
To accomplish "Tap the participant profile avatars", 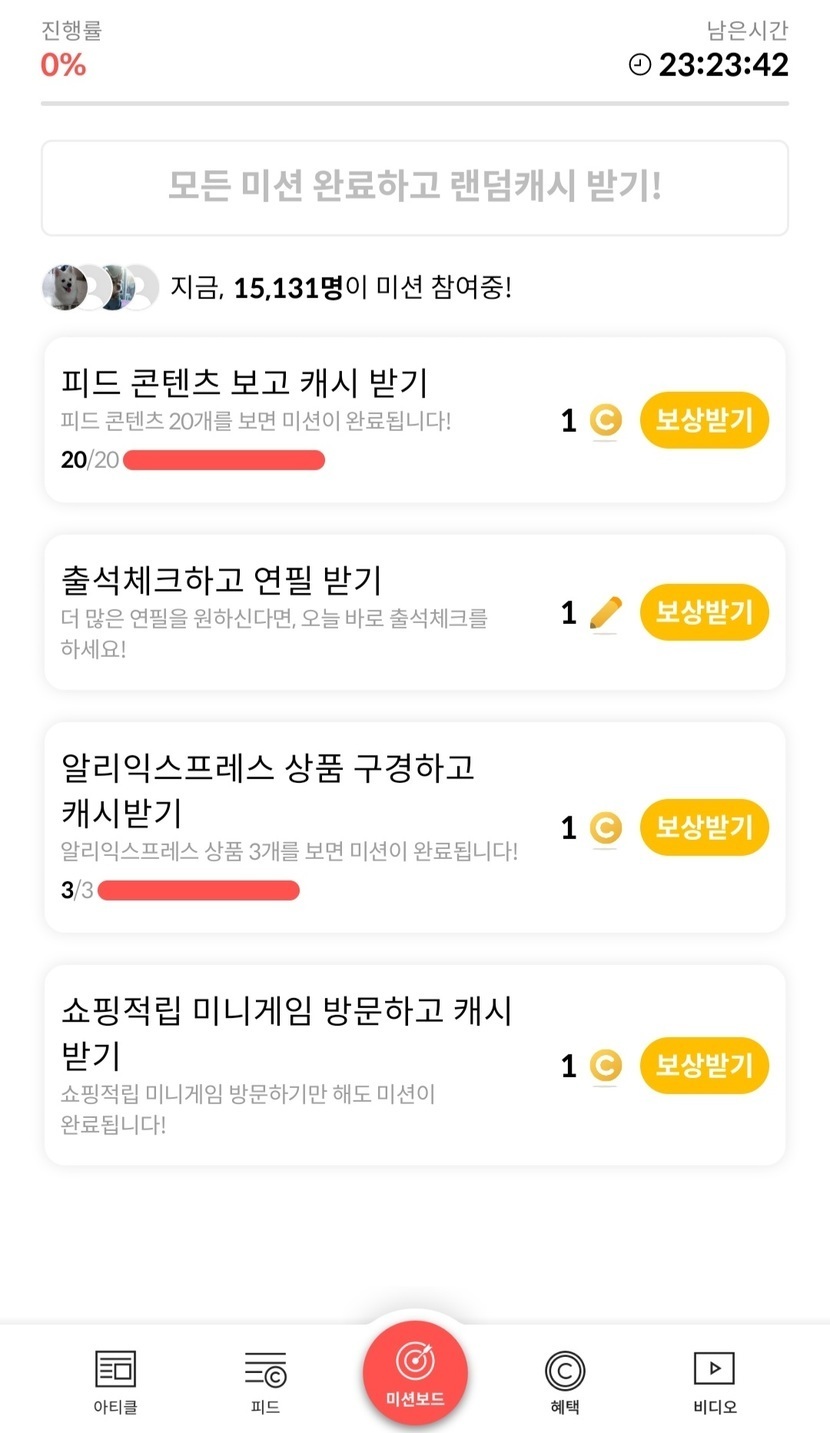I will [x=100, y=288].
